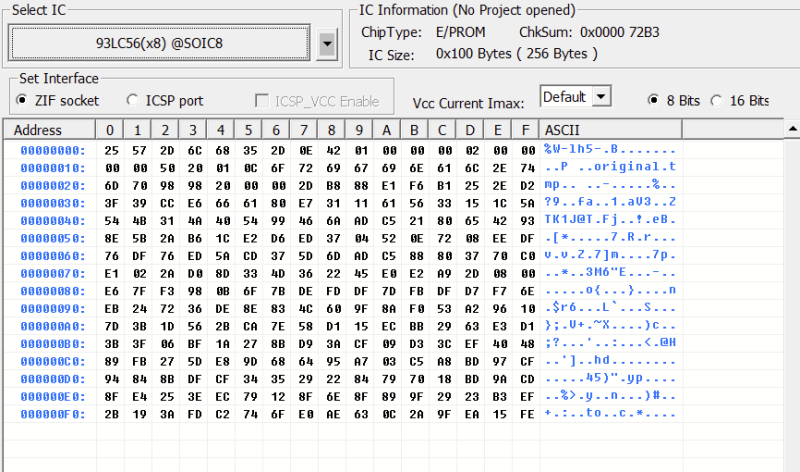The width and height of the screenshot is (800, 472).
Task: Switch to 16 Bits data width
Action: (717, 100)
